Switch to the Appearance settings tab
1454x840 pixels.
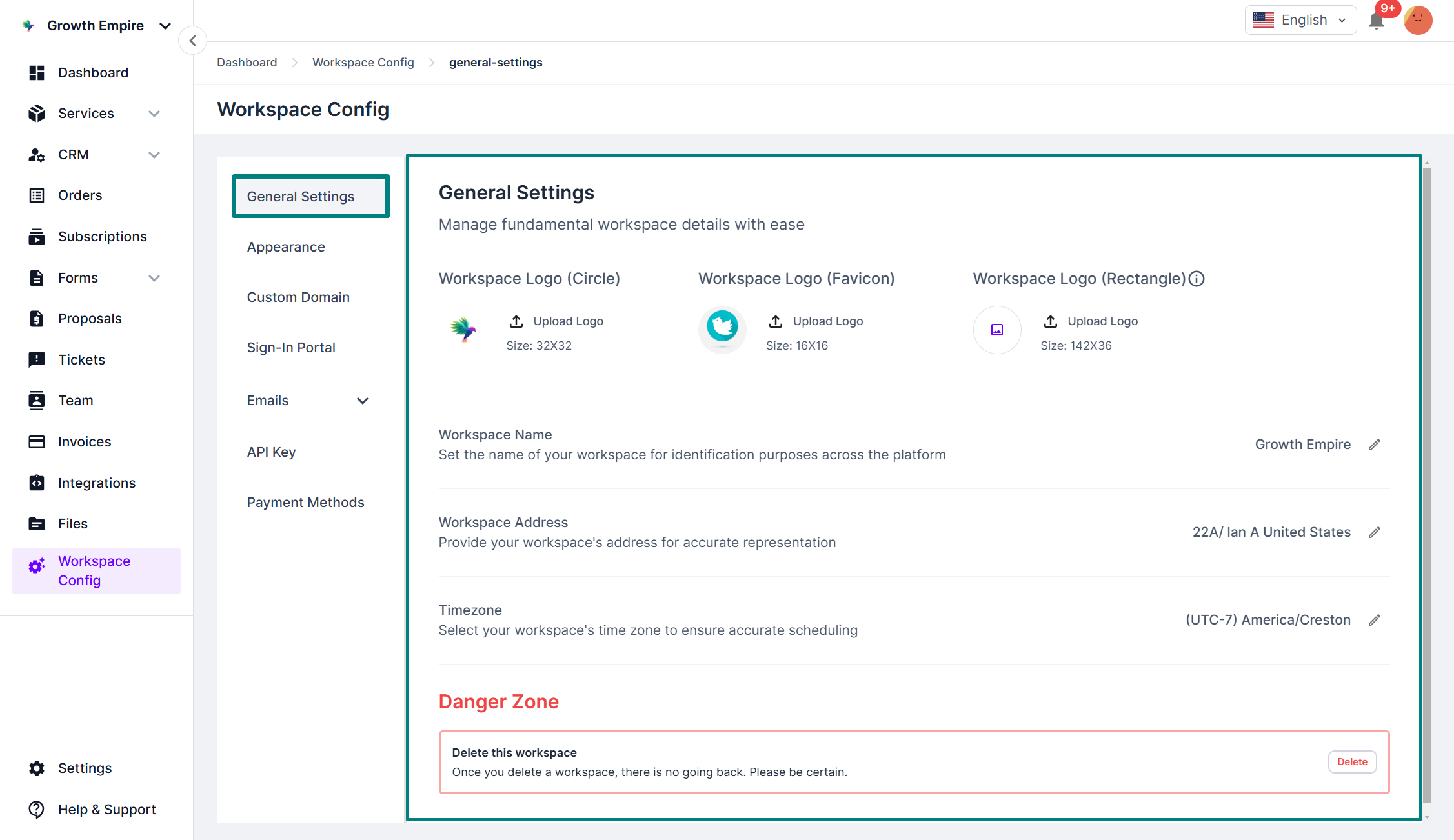(286, 247)
